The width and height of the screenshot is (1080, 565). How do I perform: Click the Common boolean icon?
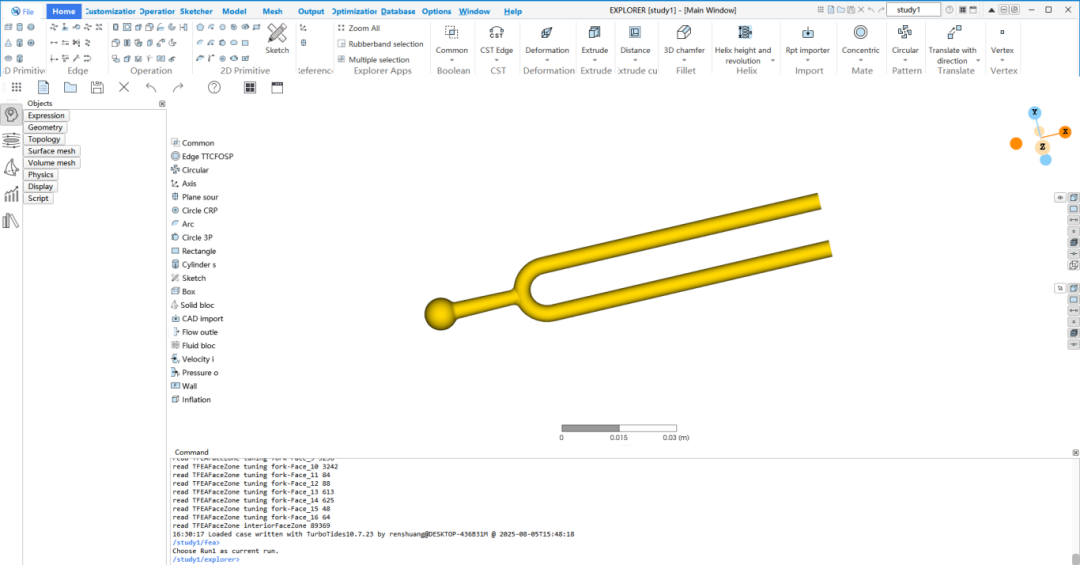451,32
